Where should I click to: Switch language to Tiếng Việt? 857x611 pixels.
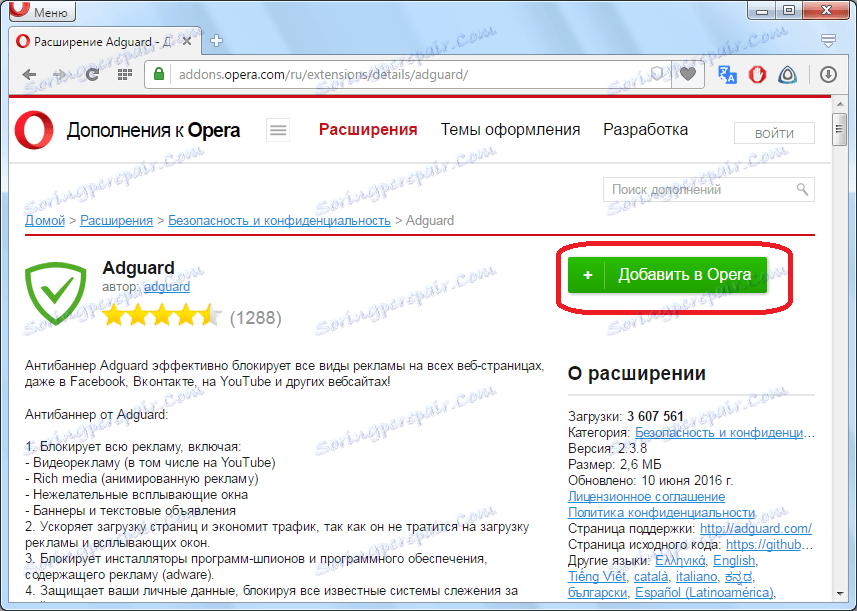pyautogui.click(x=597, y=577)
